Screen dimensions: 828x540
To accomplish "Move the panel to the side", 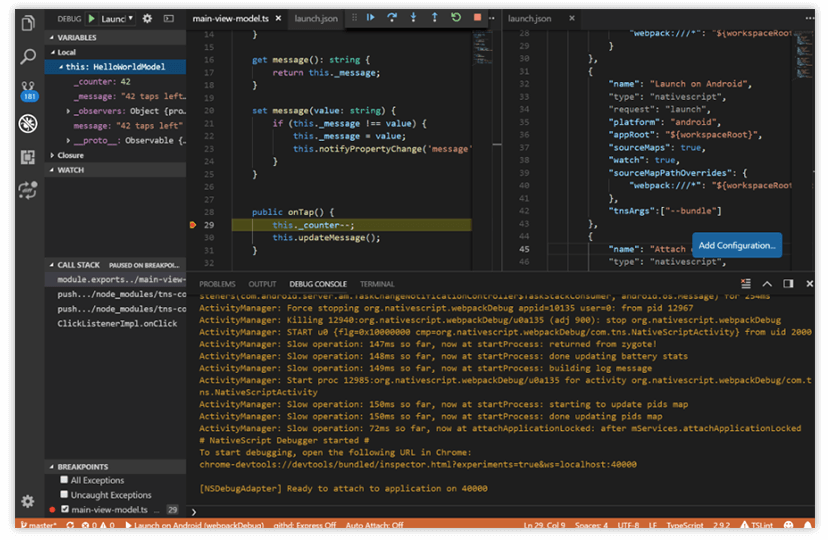I will coord(788,284).
